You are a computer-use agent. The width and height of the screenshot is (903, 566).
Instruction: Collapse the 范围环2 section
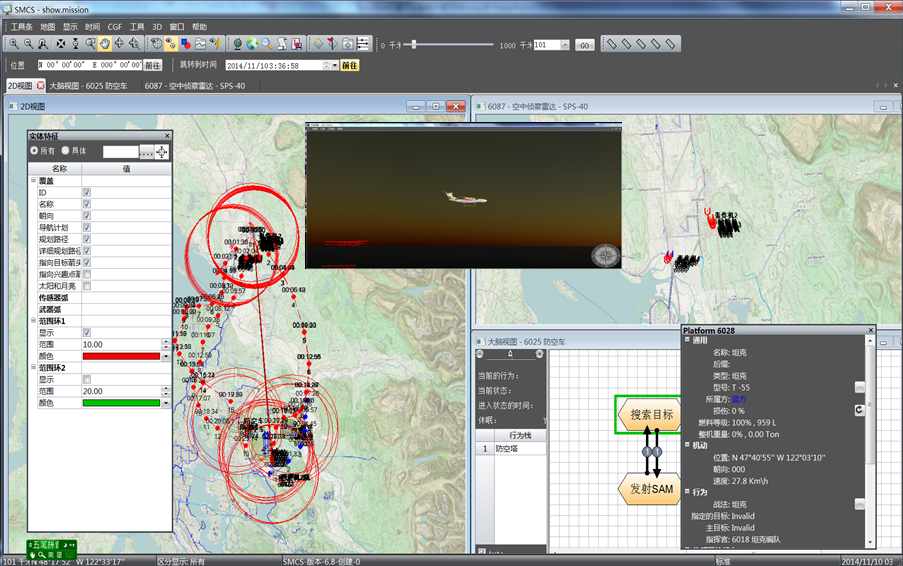point(34,367)
